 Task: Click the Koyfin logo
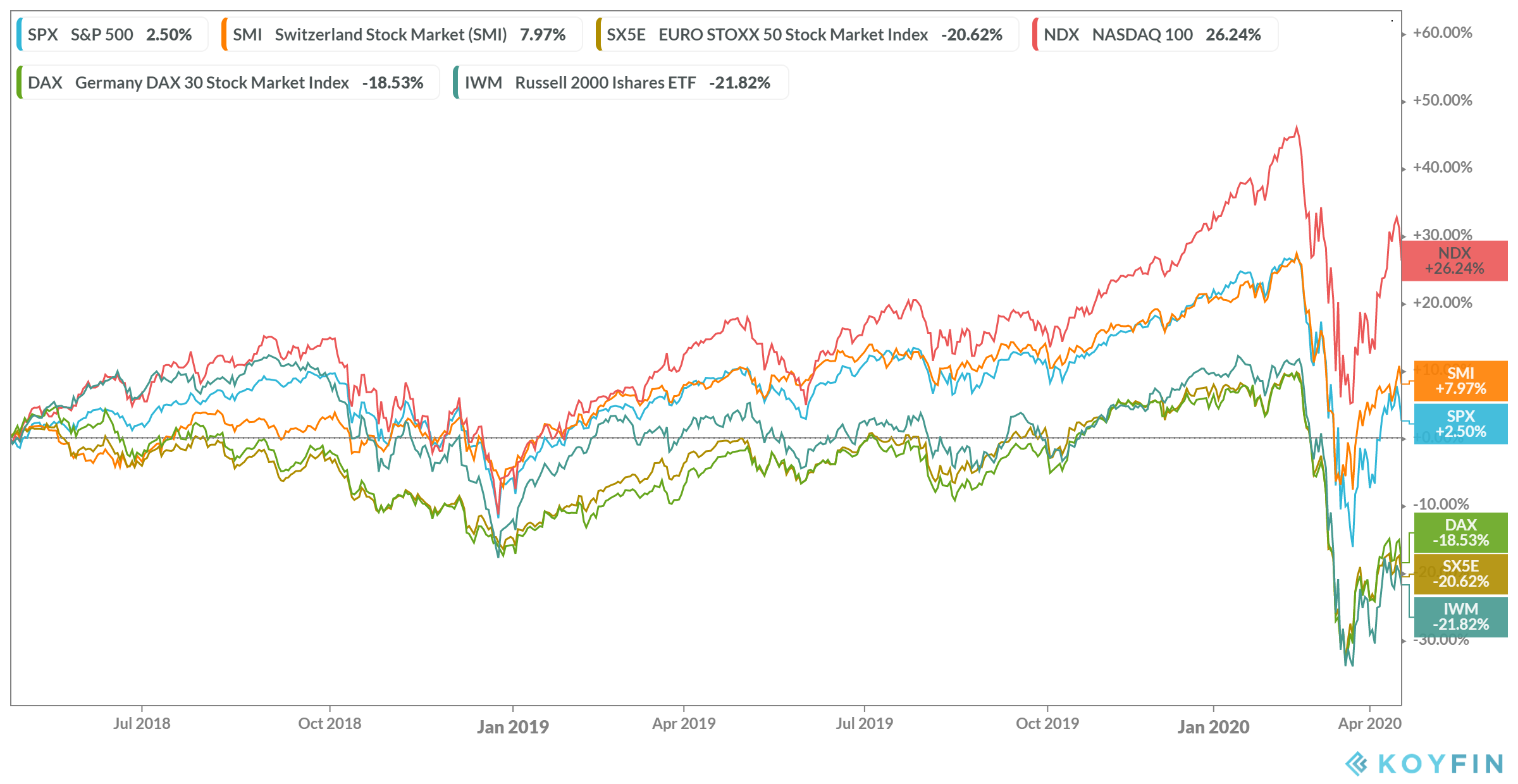1424,764
